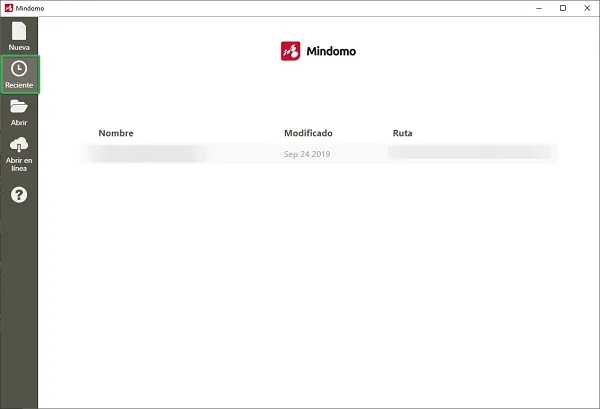
Task: Open a local file with Abrir
Action: (x=19, y=112)
